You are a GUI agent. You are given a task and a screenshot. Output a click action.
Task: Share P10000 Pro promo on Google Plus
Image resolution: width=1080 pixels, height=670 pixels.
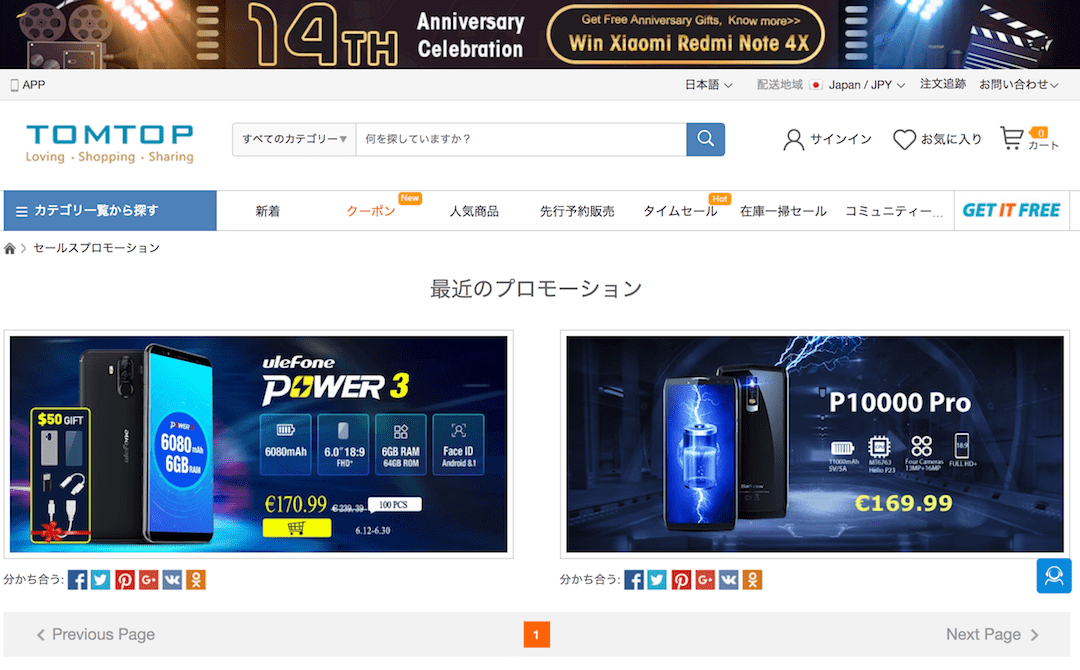coord(705,580)
